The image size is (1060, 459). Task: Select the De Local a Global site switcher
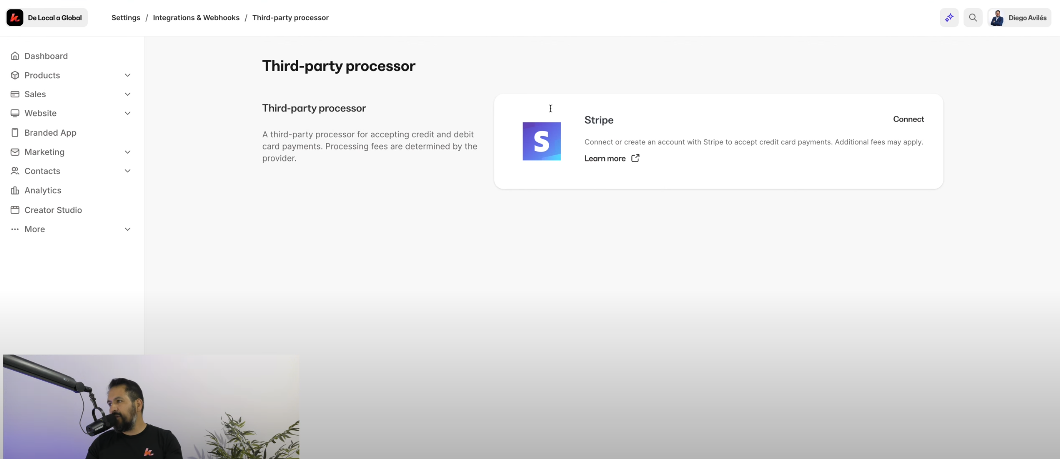[x=55, y=17]
